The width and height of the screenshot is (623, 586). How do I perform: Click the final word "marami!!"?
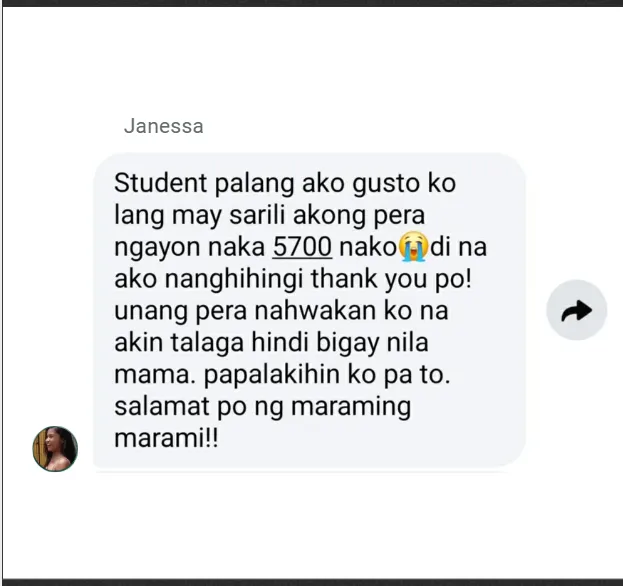point(166,439)
